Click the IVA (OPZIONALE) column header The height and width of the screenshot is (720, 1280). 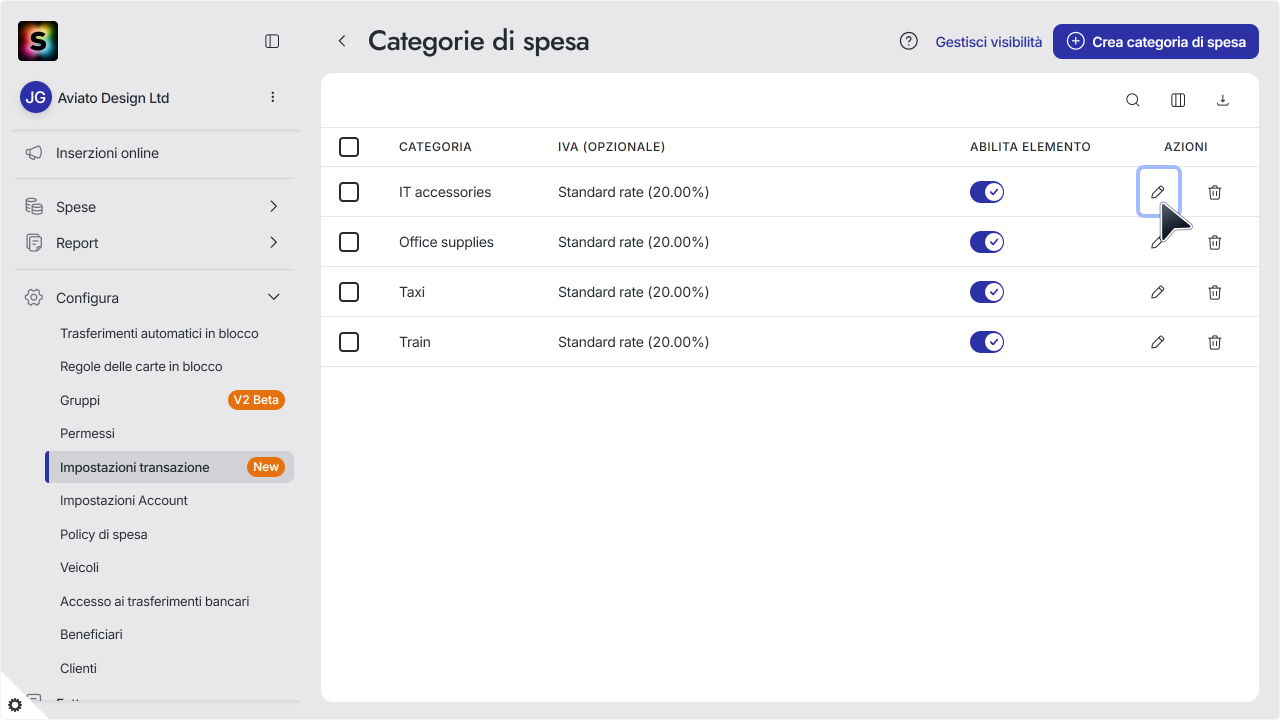pyautogui.click(x=611, y=147)
